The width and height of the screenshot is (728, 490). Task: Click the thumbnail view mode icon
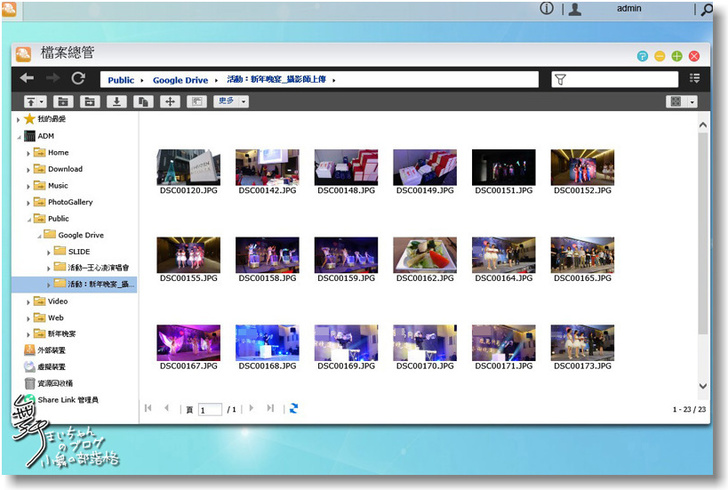pos(676,101)
